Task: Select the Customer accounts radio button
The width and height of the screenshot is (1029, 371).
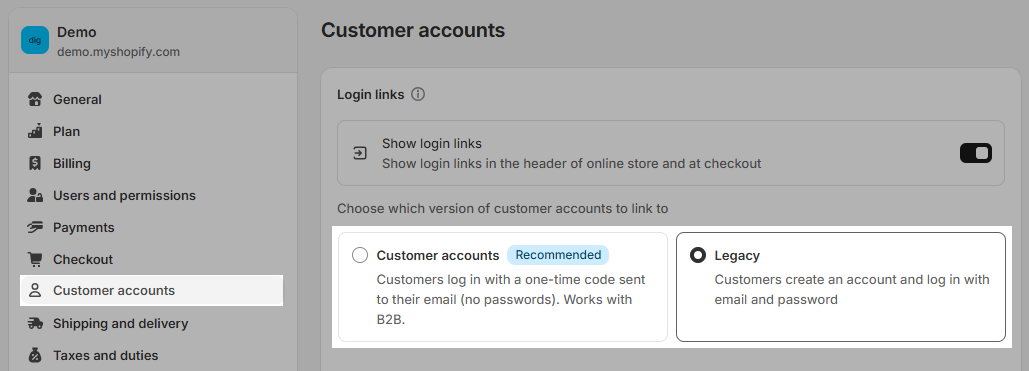Action: 360,255
